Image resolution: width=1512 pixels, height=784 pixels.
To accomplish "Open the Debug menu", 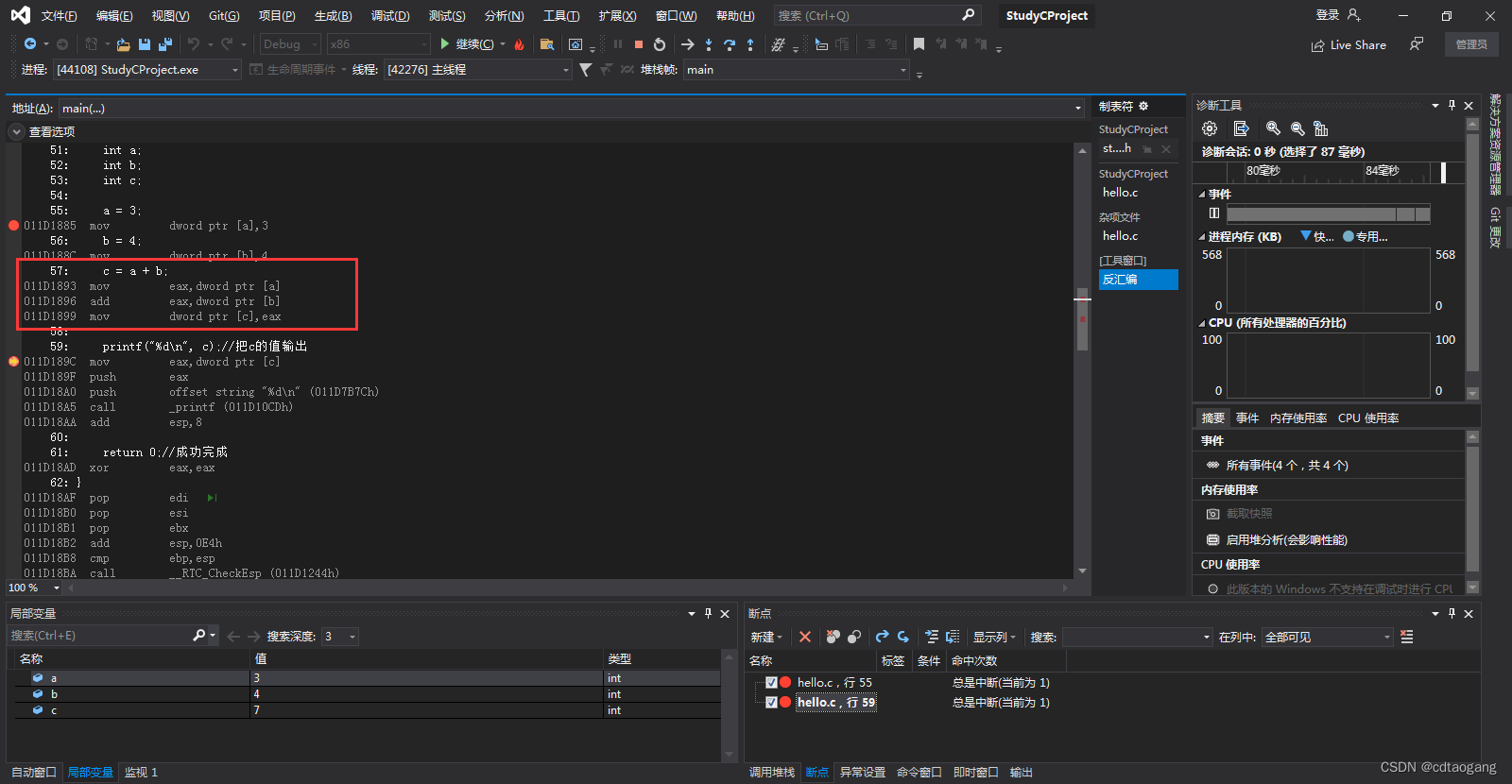I will coord(389,15).
